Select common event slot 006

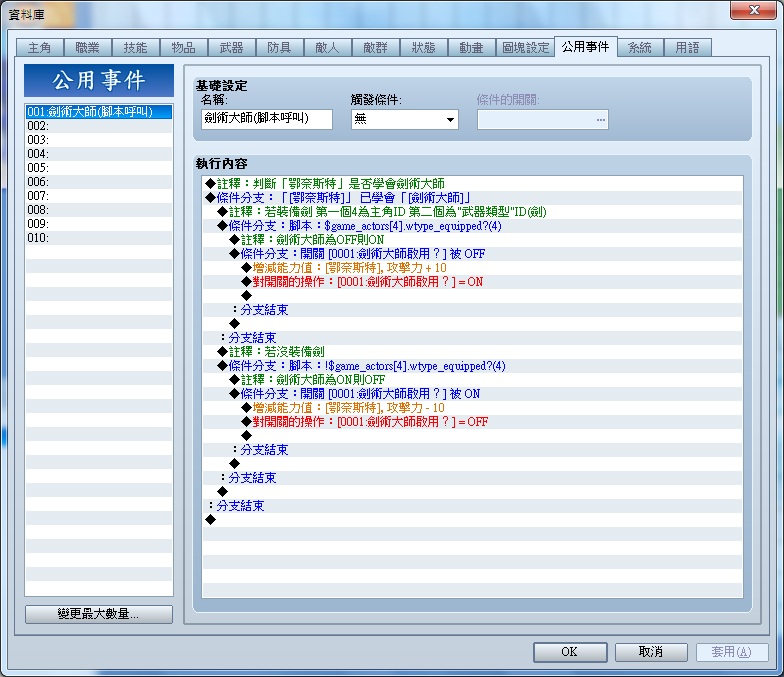(x=98, y=182)
